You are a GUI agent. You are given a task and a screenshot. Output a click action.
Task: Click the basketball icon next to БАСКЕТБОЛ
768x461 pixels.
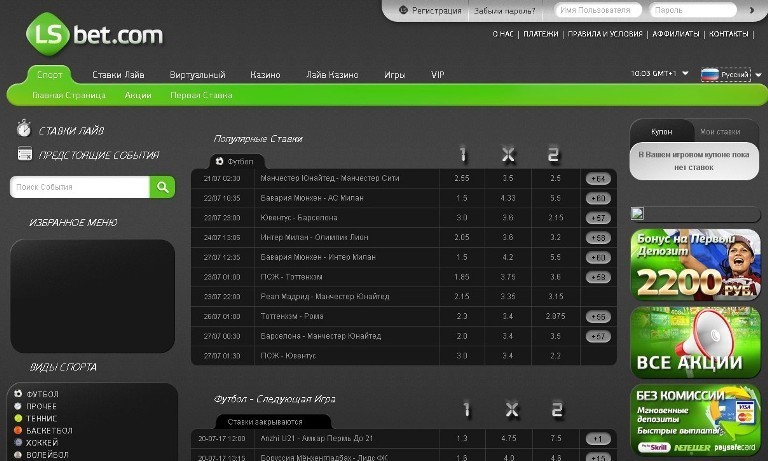click(18, 430)
